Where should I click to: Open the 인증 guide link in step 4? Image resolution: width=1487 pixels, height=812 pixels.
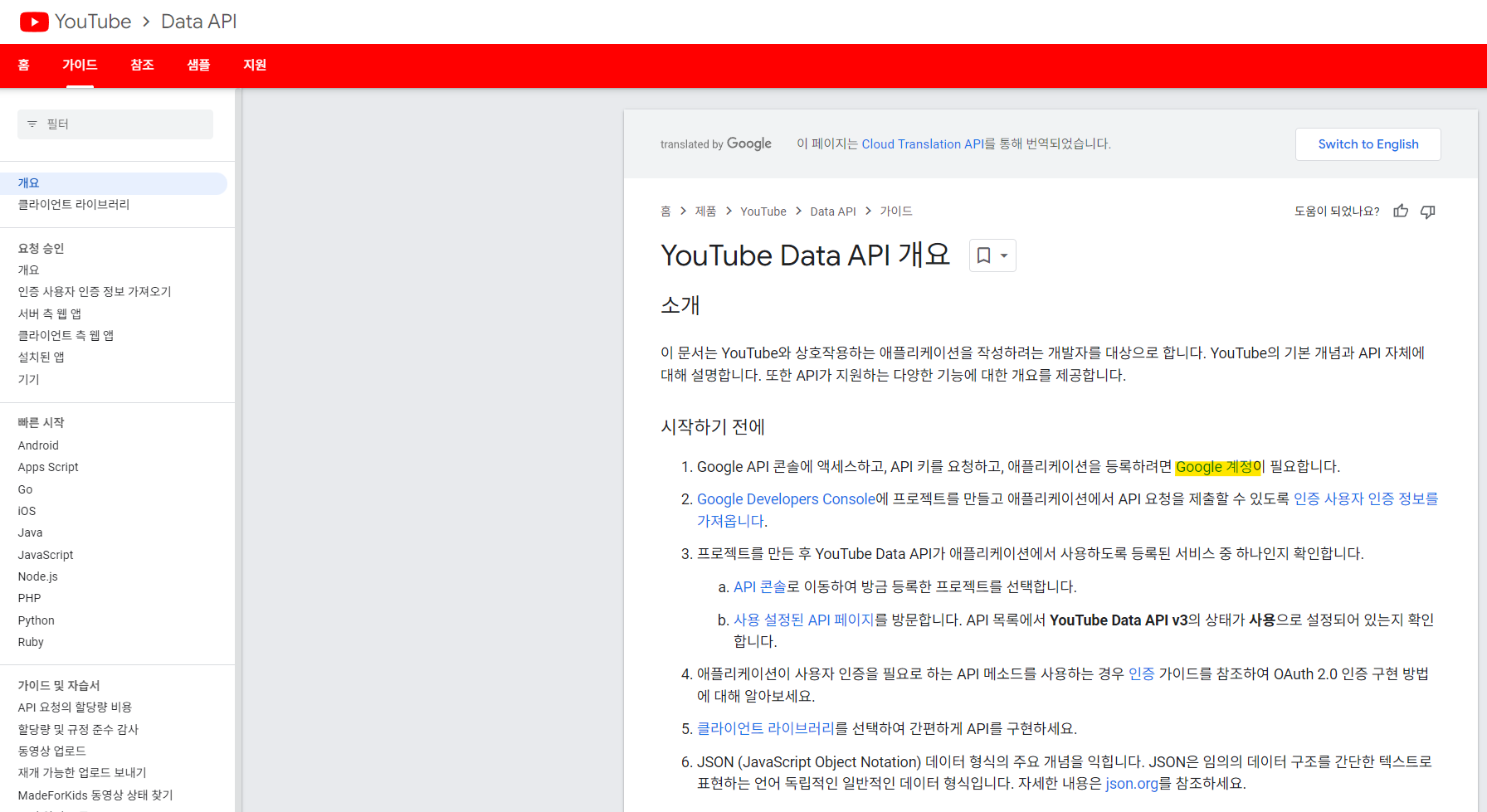(x=1141, y=674)
